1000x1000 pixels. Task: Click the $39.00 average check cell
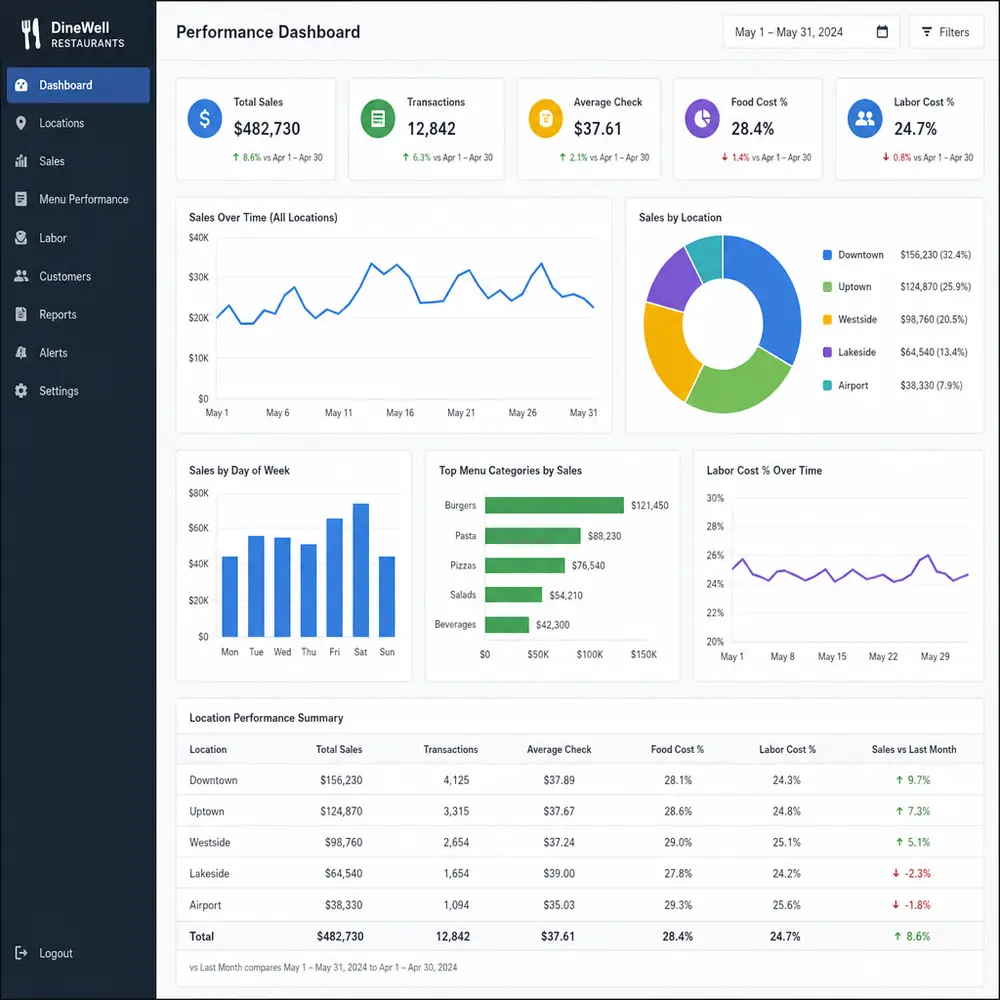559,874
